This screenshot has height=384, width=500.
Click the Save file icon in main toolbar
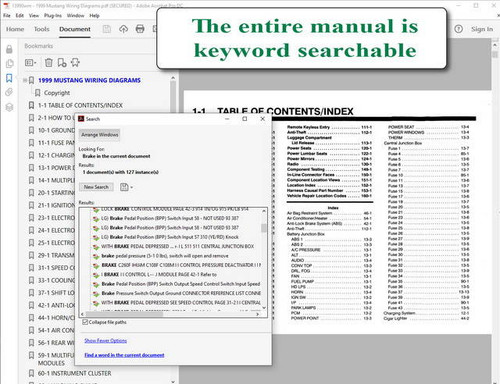coord(107,29)
